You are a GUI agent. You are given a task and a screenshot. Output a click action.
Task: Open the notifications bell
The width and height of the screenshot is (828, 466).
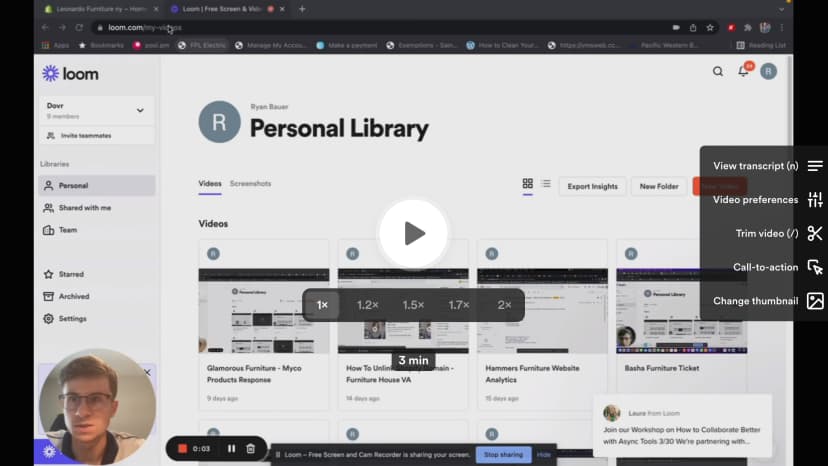[744, 71]
